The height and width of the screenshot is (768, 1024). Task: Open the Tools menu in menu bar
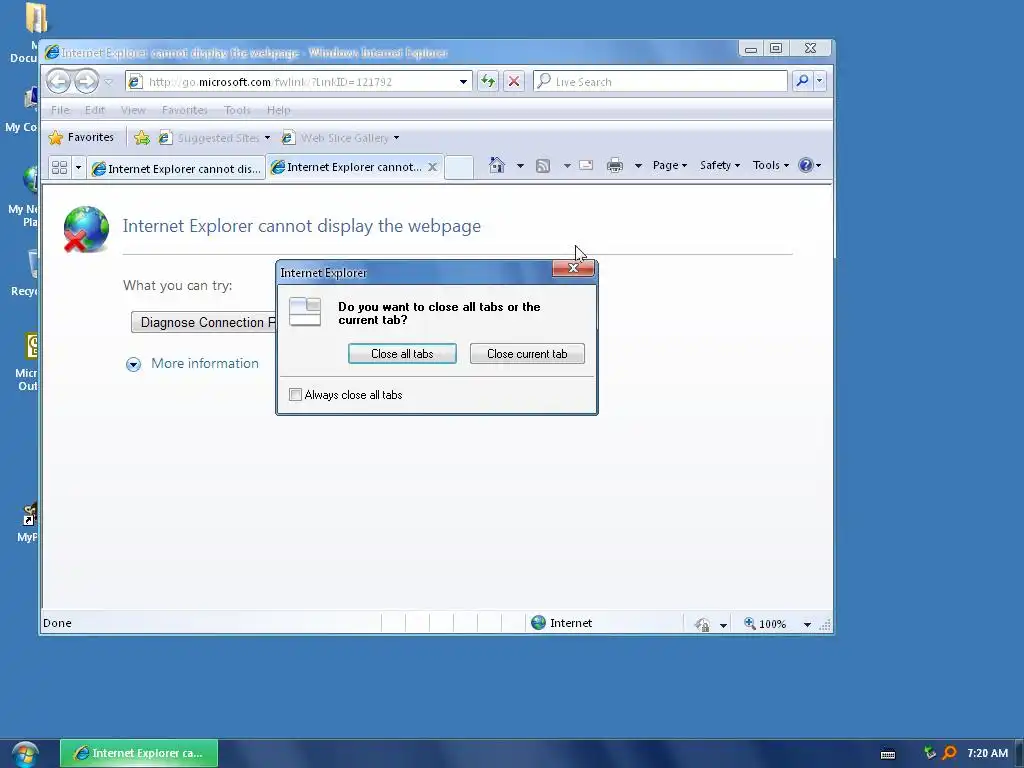(x=237, y=110)
